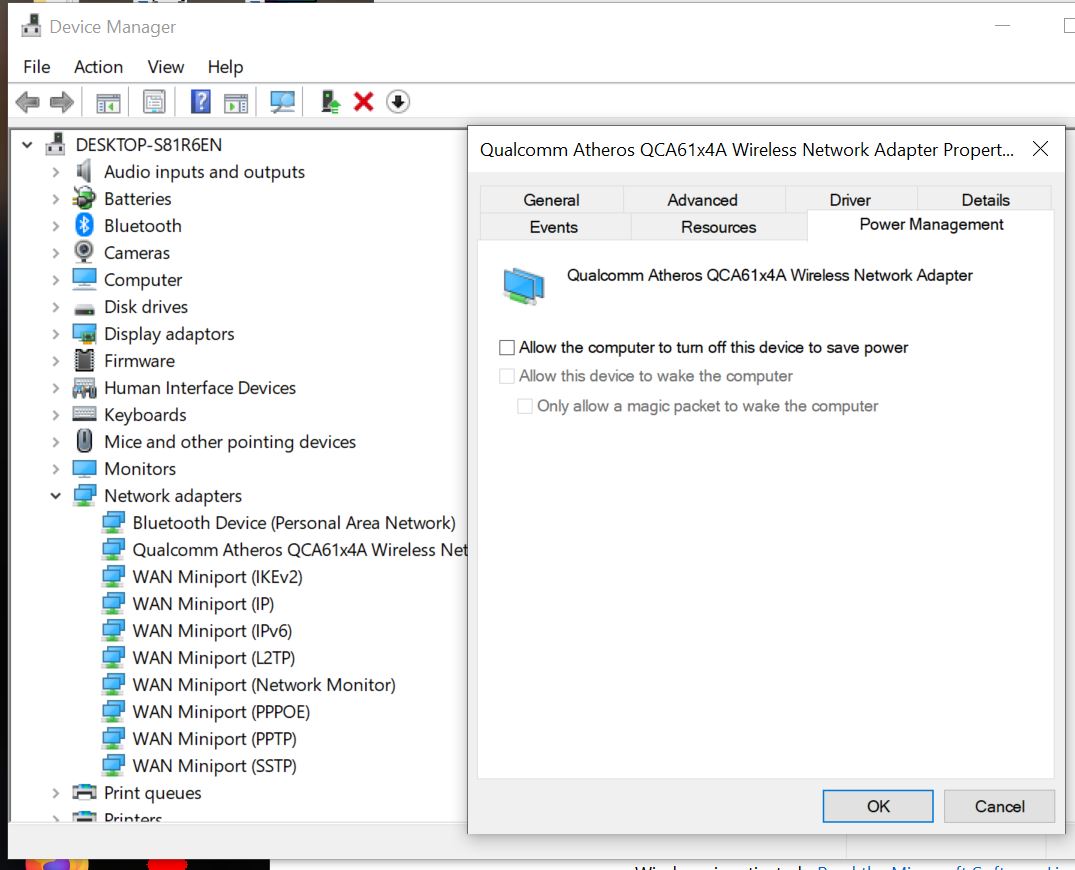Viewport: 1075px width, 870px height.
Task: Click the Scan for hardware changes icon
Action: 283,102
